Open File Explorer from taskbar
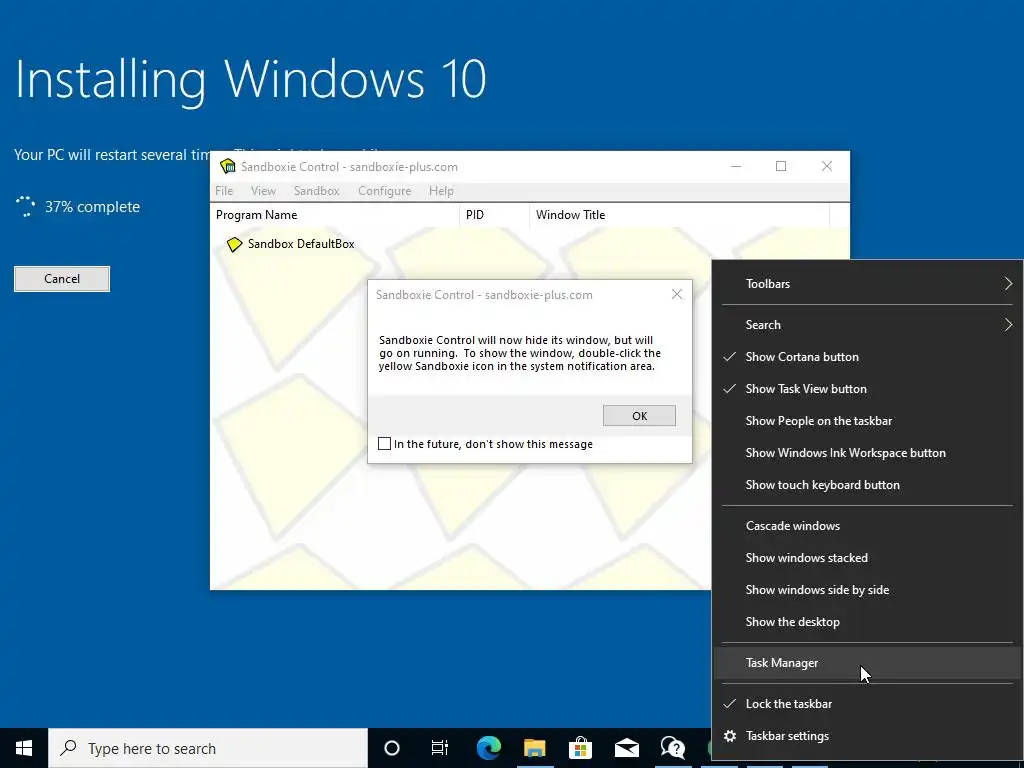 [x=534, y=748]
